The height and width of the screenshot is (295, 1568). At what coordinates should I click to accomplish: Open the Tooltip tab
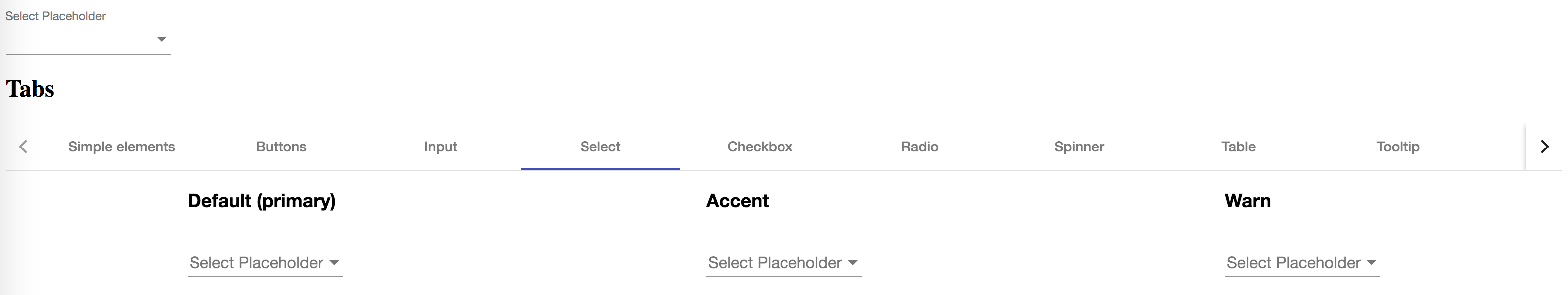[1398, 147]
